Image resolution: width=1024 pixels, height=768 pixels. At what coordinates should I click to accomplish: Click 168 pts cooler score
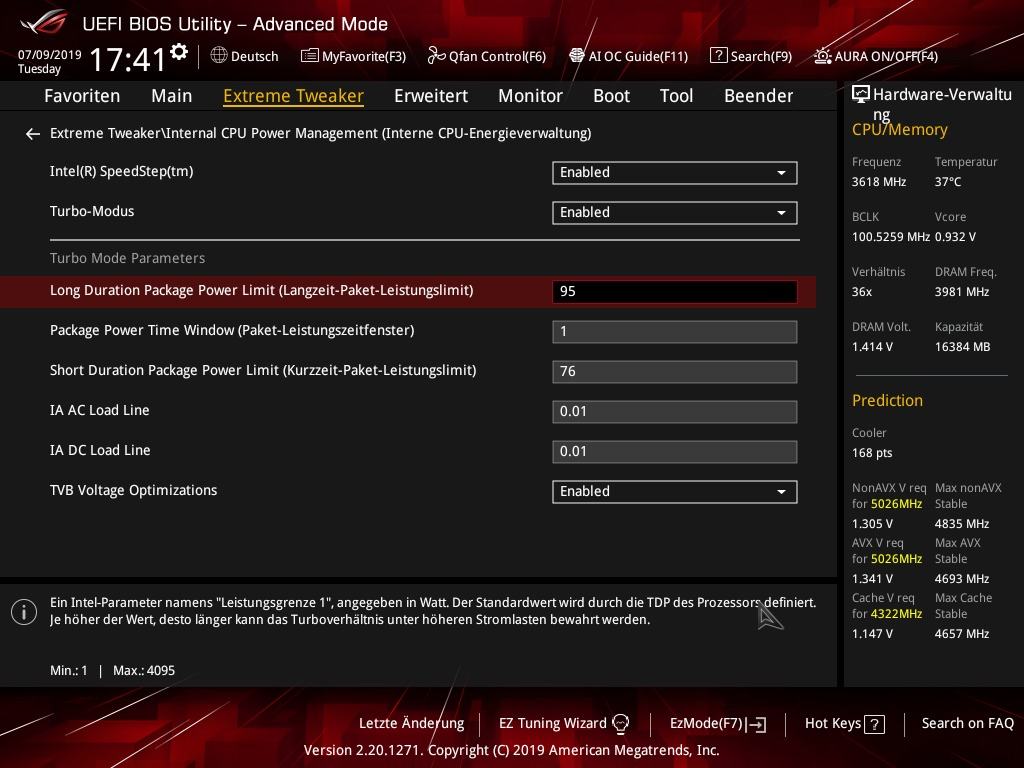tap(872, 453)
